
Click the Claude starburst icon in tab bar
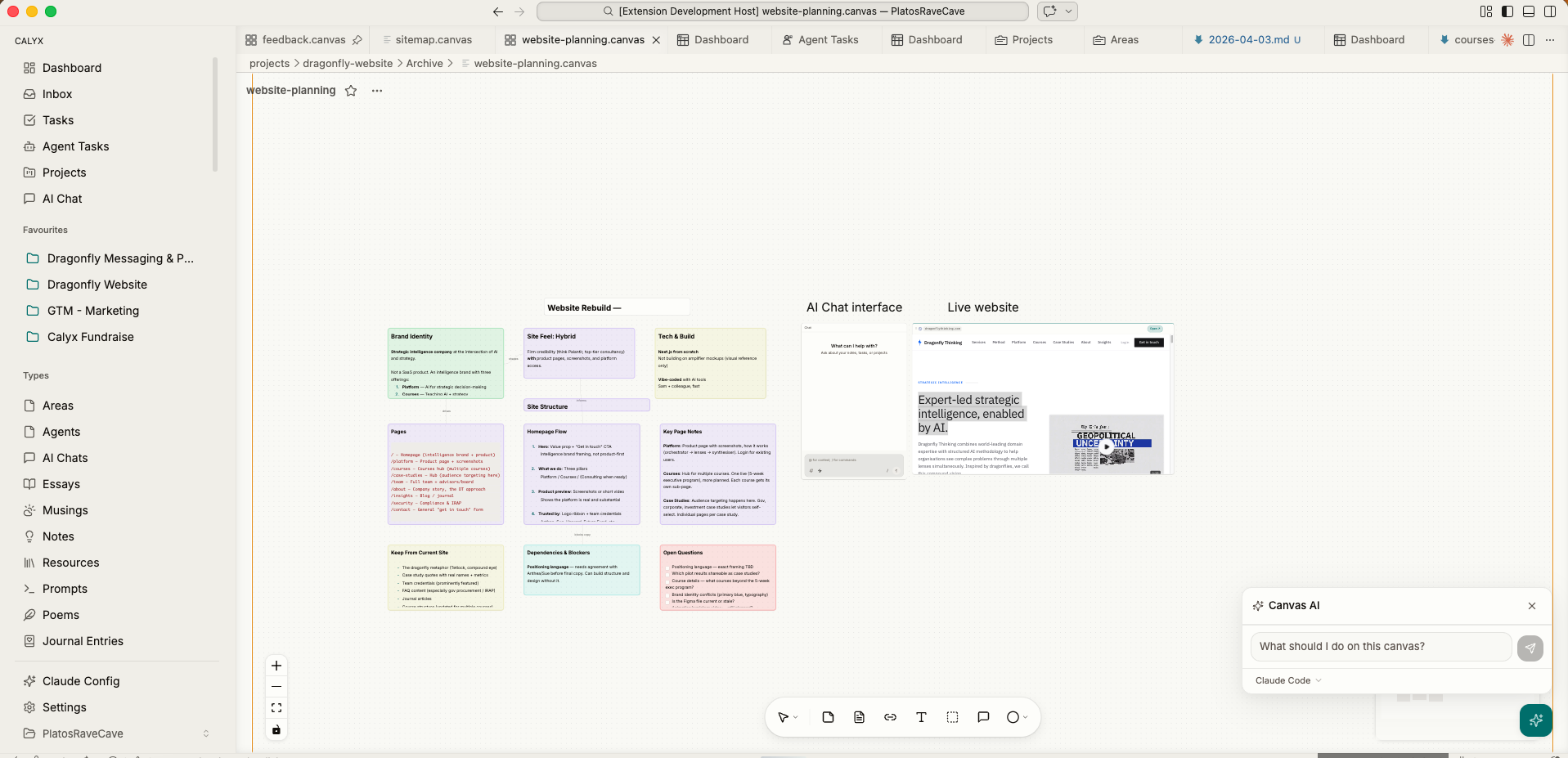click(1507, 40)
